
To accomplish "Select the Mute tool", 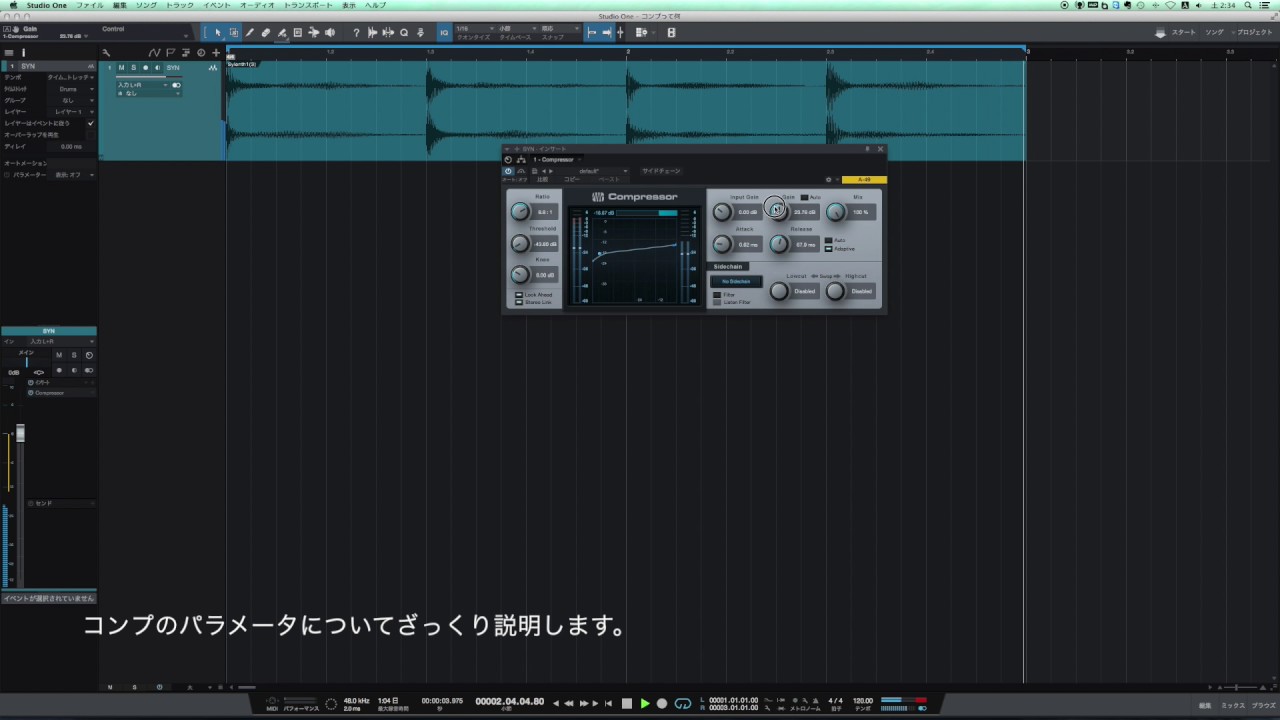I will coord(297,33).
